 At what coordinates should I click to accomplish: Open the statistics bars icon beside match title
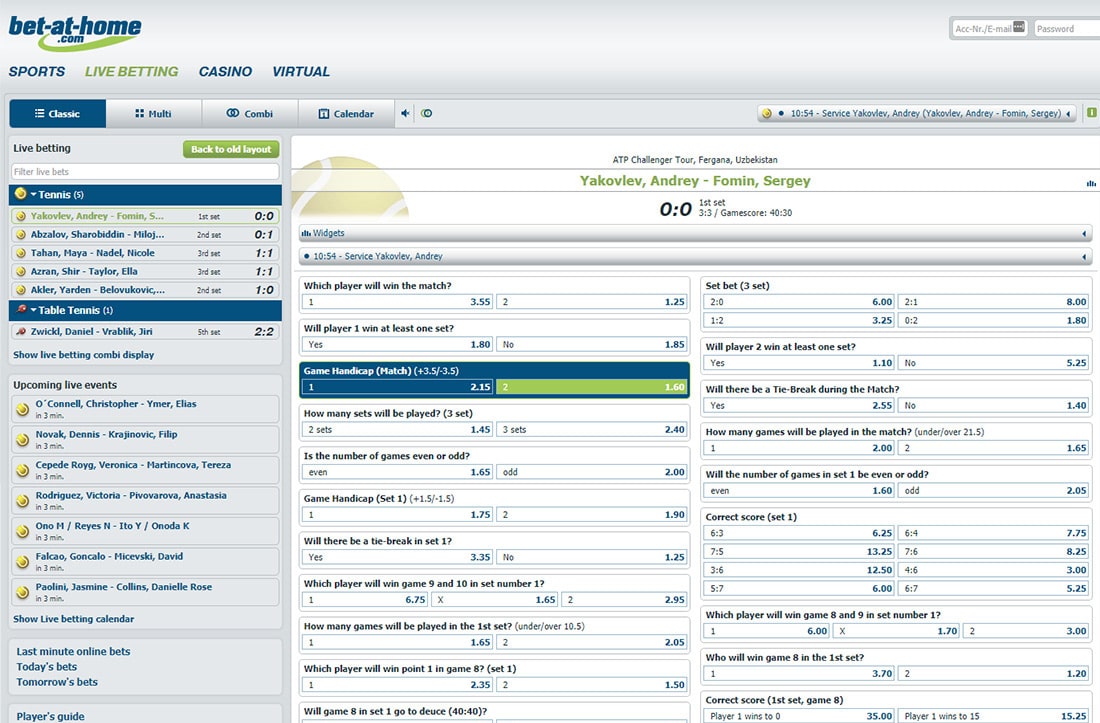[x=1090, y=183]
